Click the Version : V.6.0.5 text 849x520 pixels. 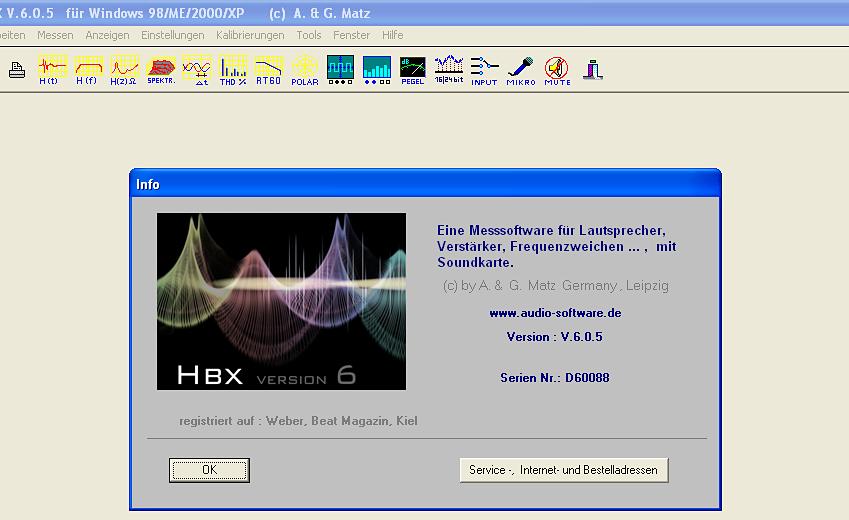tap(554, 337)
